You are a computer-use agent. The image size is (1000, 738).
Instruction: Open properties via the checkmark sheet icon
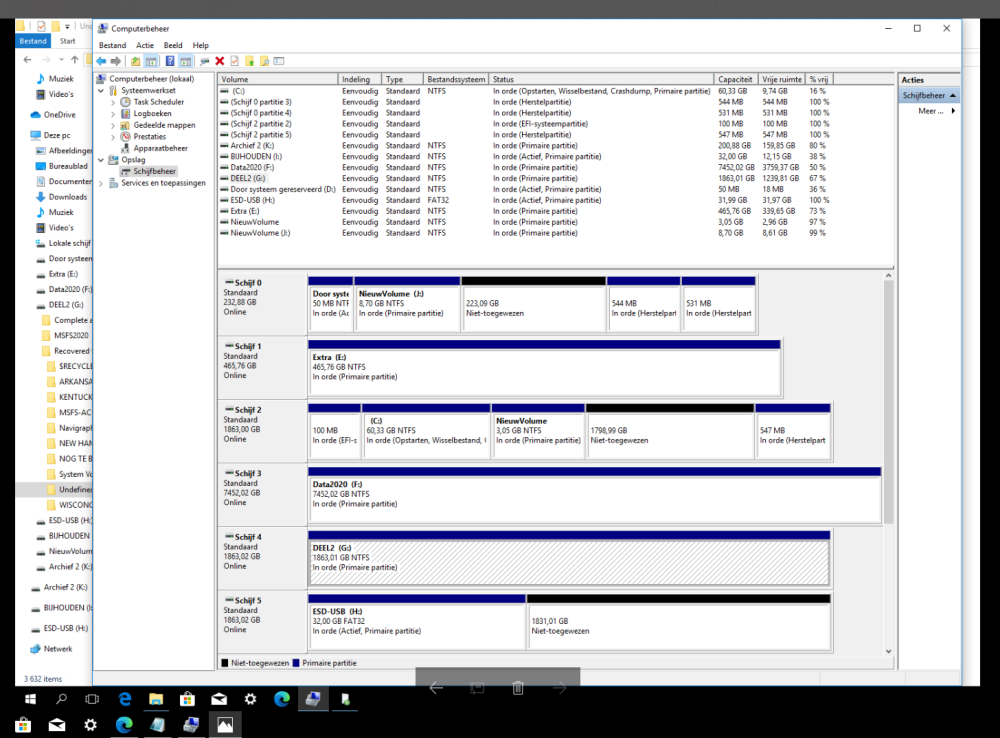click(234, 61)
